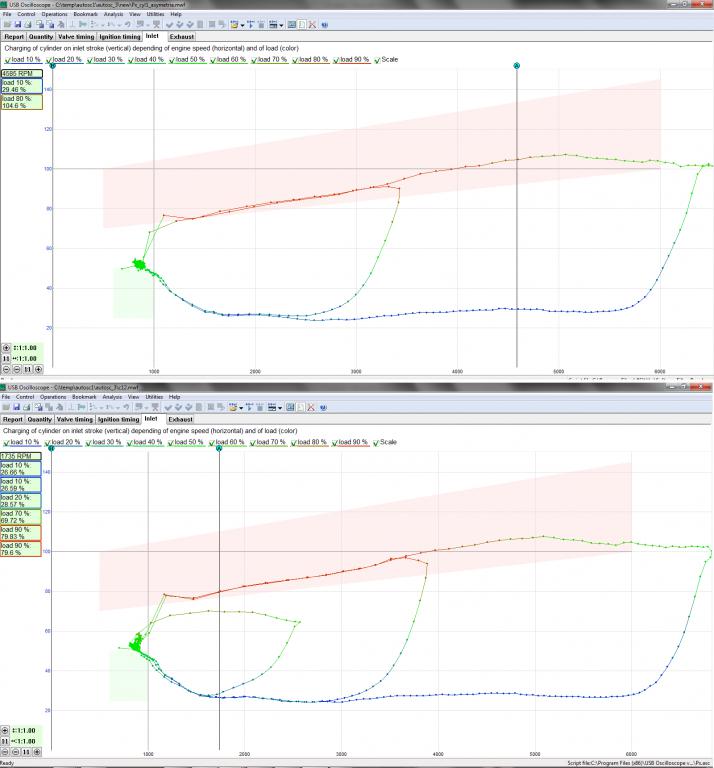Select the Ignition timing tab in bottom window
The height and width of the screenshot is (768, 714).
(118, 419)
